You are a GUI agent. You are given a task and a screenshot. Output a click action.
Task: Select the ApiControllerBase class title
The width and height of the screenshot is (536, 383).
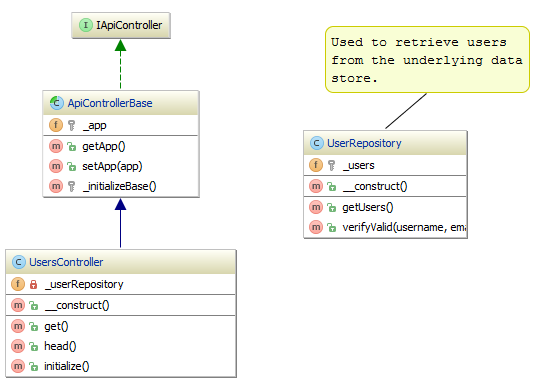click(x=110, y=103)
